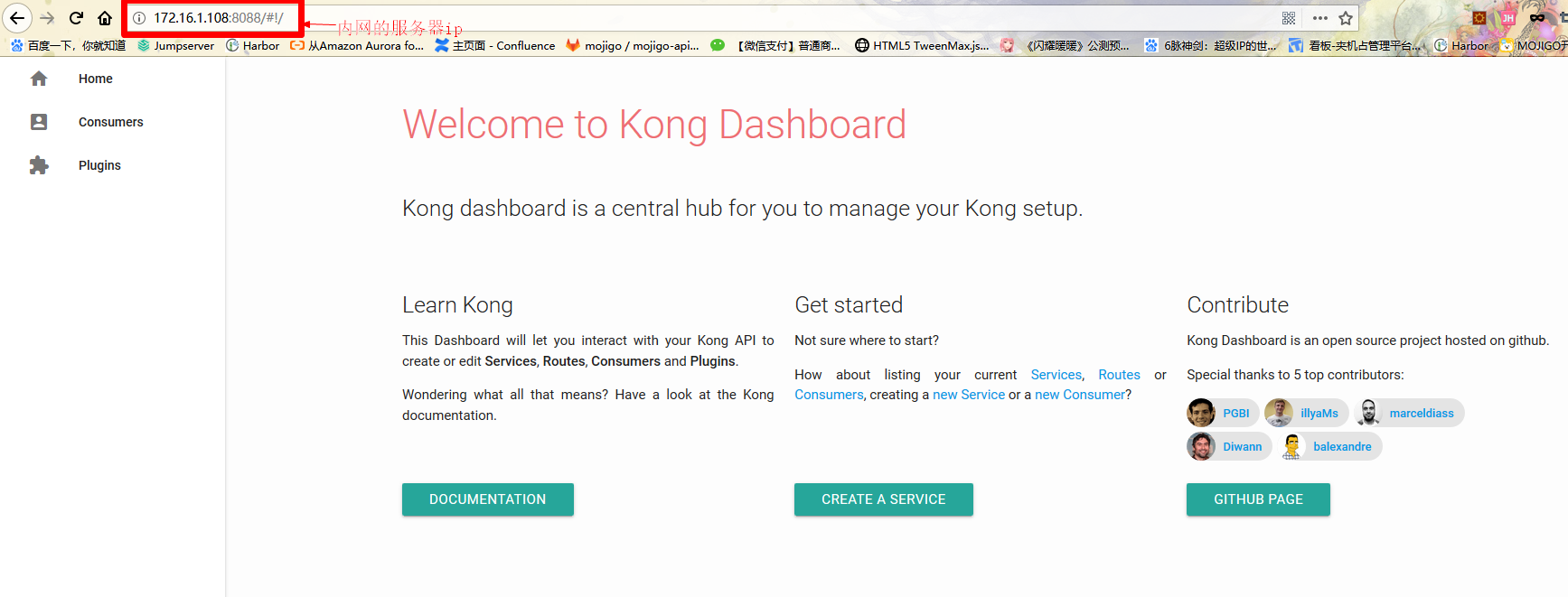Open the browser home page icon
This screenshot has height=597, width=1568.
coord(105,18)
